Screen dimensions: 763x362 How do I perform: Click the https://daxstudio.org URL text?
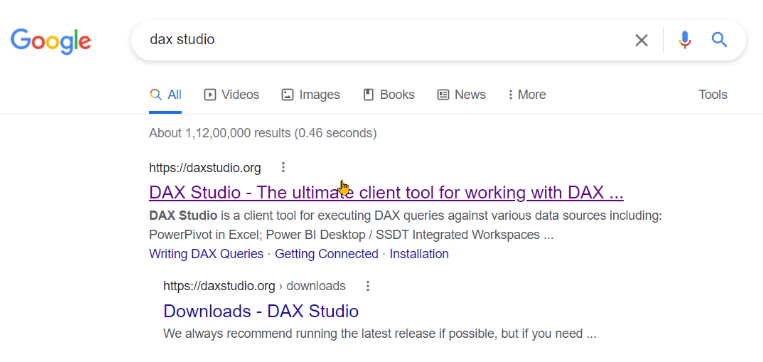click(205, 168)
